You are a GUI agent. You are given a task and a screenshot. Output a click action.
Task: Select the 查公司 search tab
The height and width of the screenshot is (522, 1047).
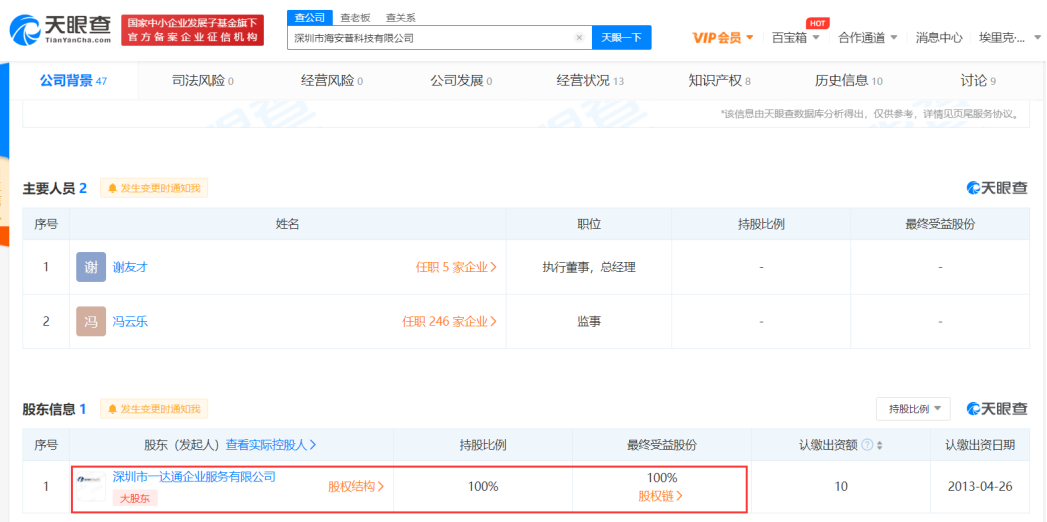click(310, 17)
